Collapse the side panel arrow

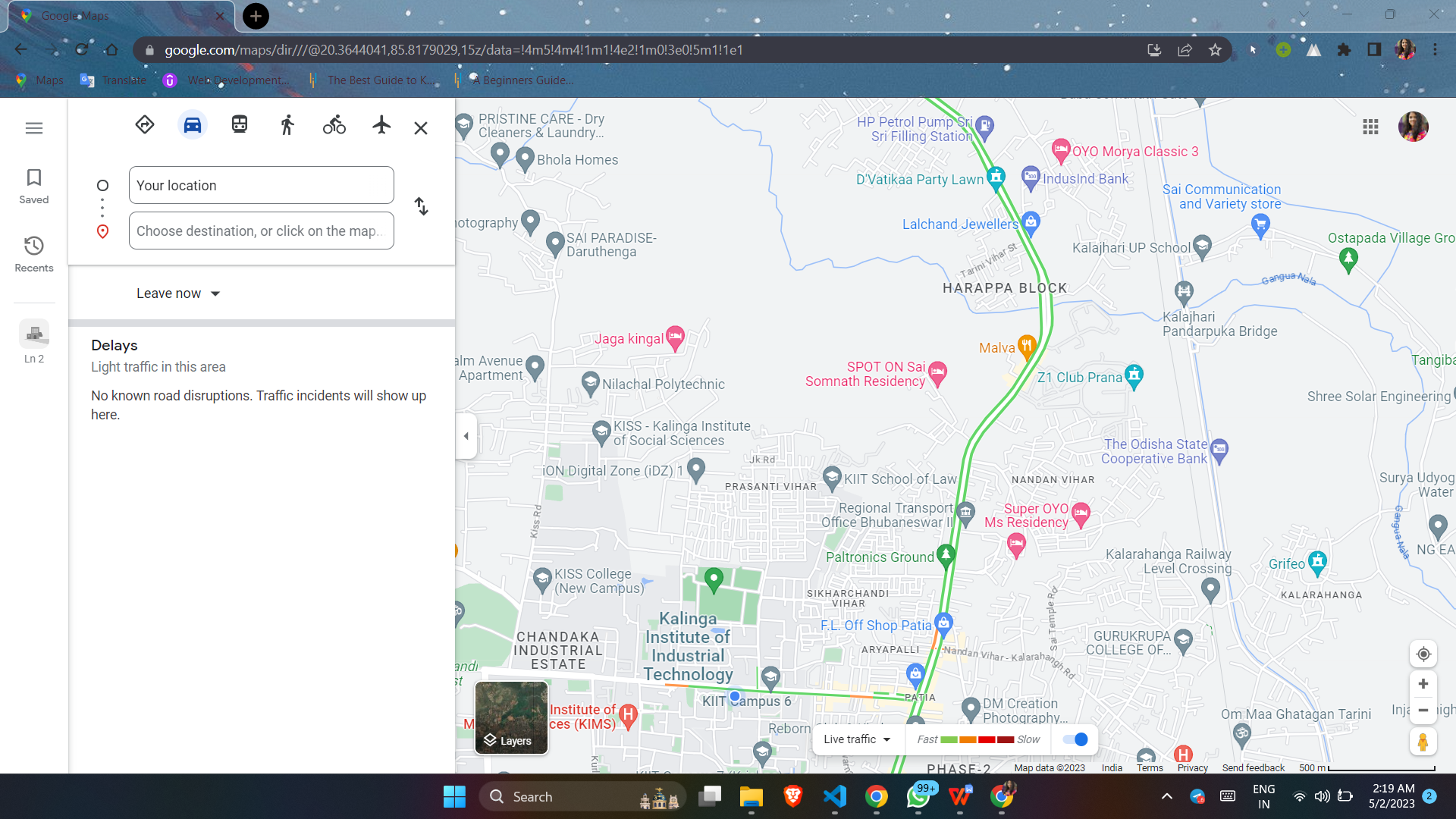pyautogui.click(x=466, y=436)
